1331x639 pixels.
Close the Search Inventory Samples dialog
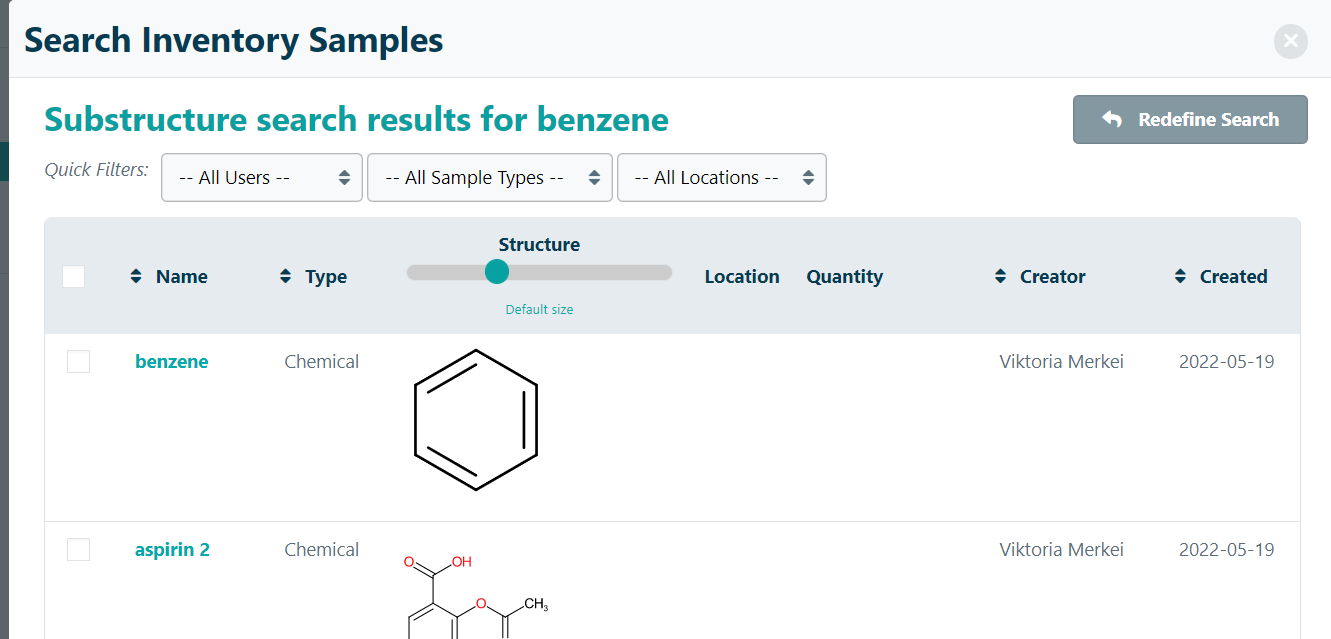click(1290, 41)
